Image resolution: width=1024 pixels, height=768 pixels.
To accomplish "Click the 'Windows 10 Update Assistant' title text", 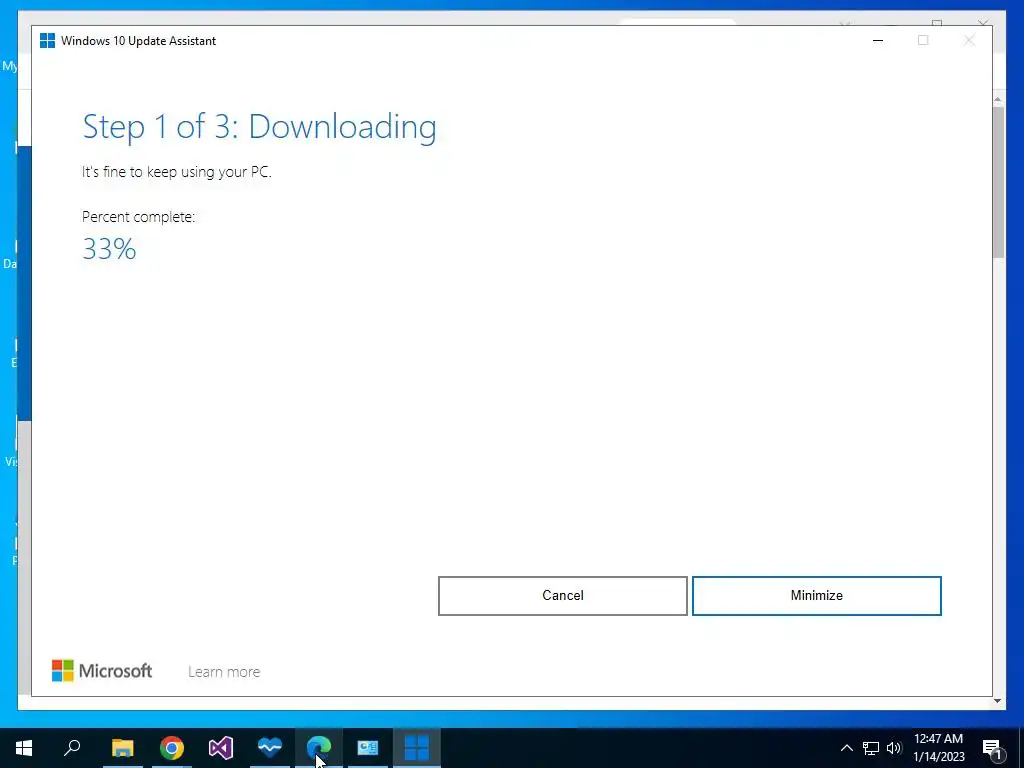I will coord(138,40).
